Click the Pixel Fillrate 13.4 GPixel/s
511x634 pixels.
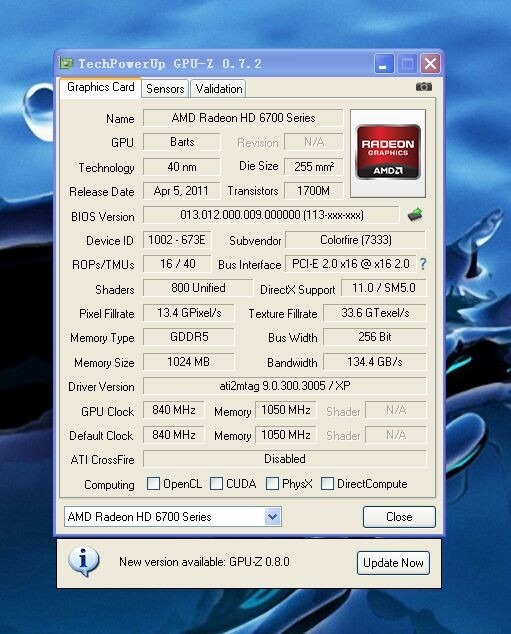tap(189, 313)
